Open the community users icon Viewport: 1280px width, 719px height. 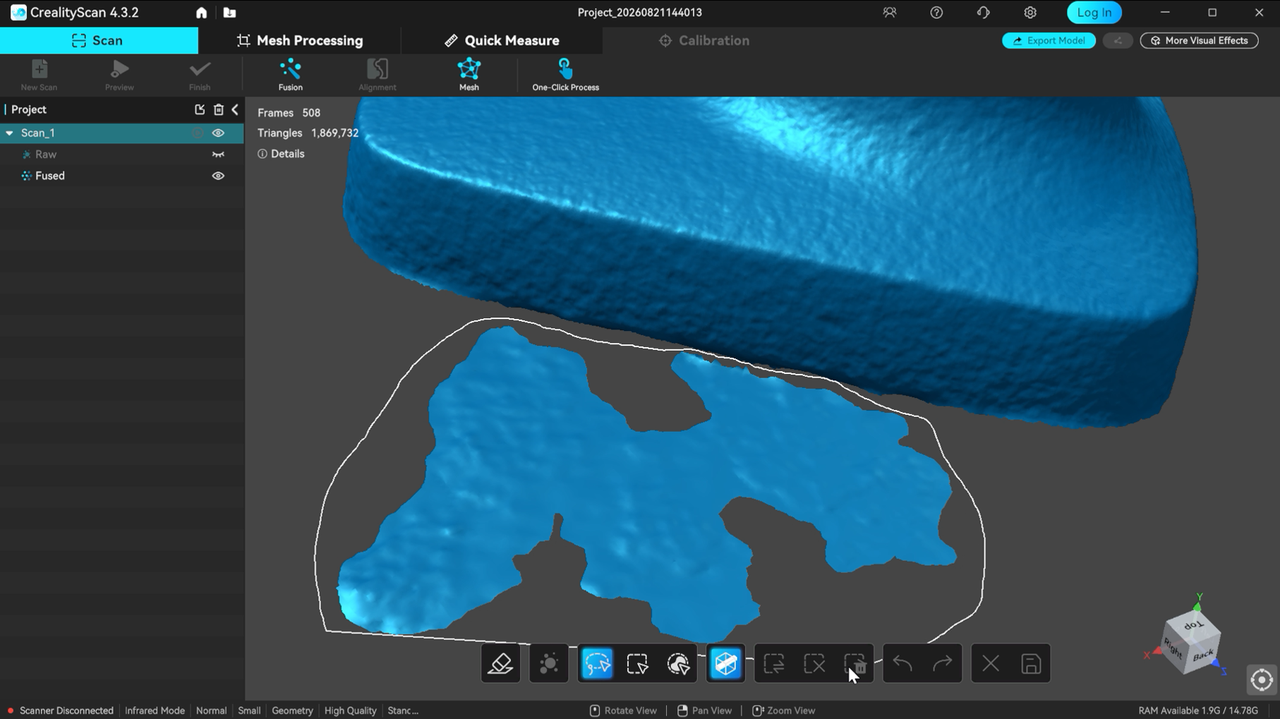tap(890, 13)
